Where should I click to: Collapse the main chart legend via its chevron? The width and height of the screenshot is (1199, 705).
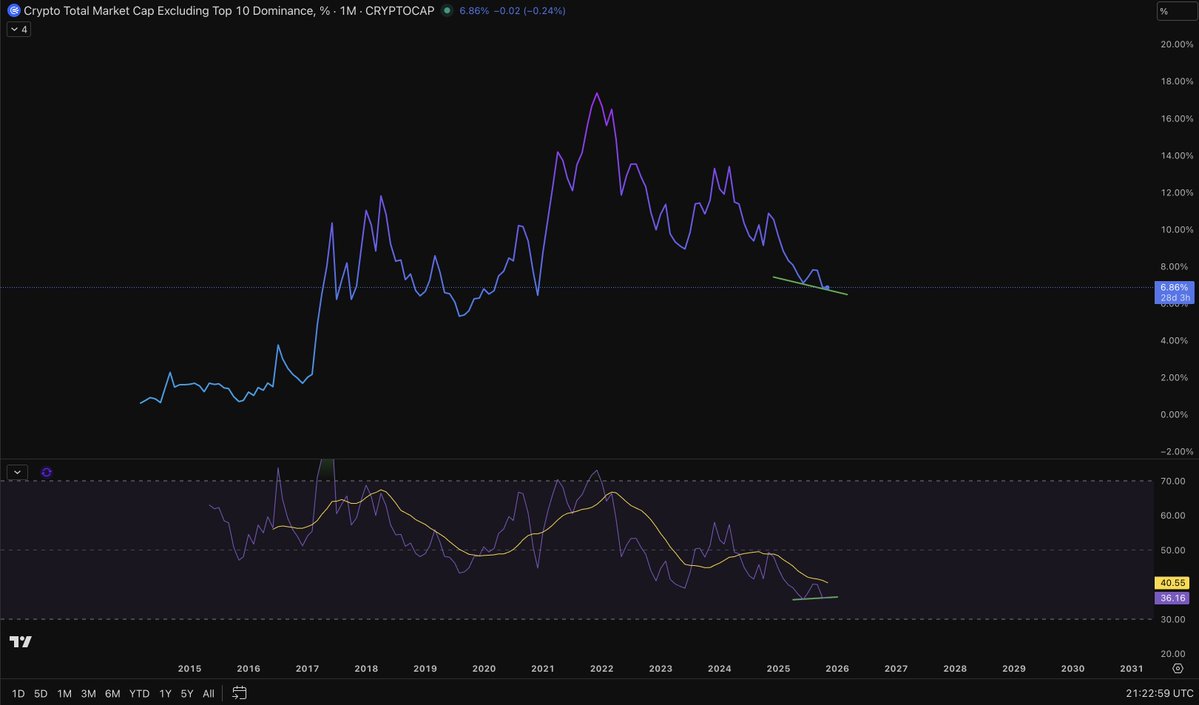pyautogui.click(x=16, y=29)
